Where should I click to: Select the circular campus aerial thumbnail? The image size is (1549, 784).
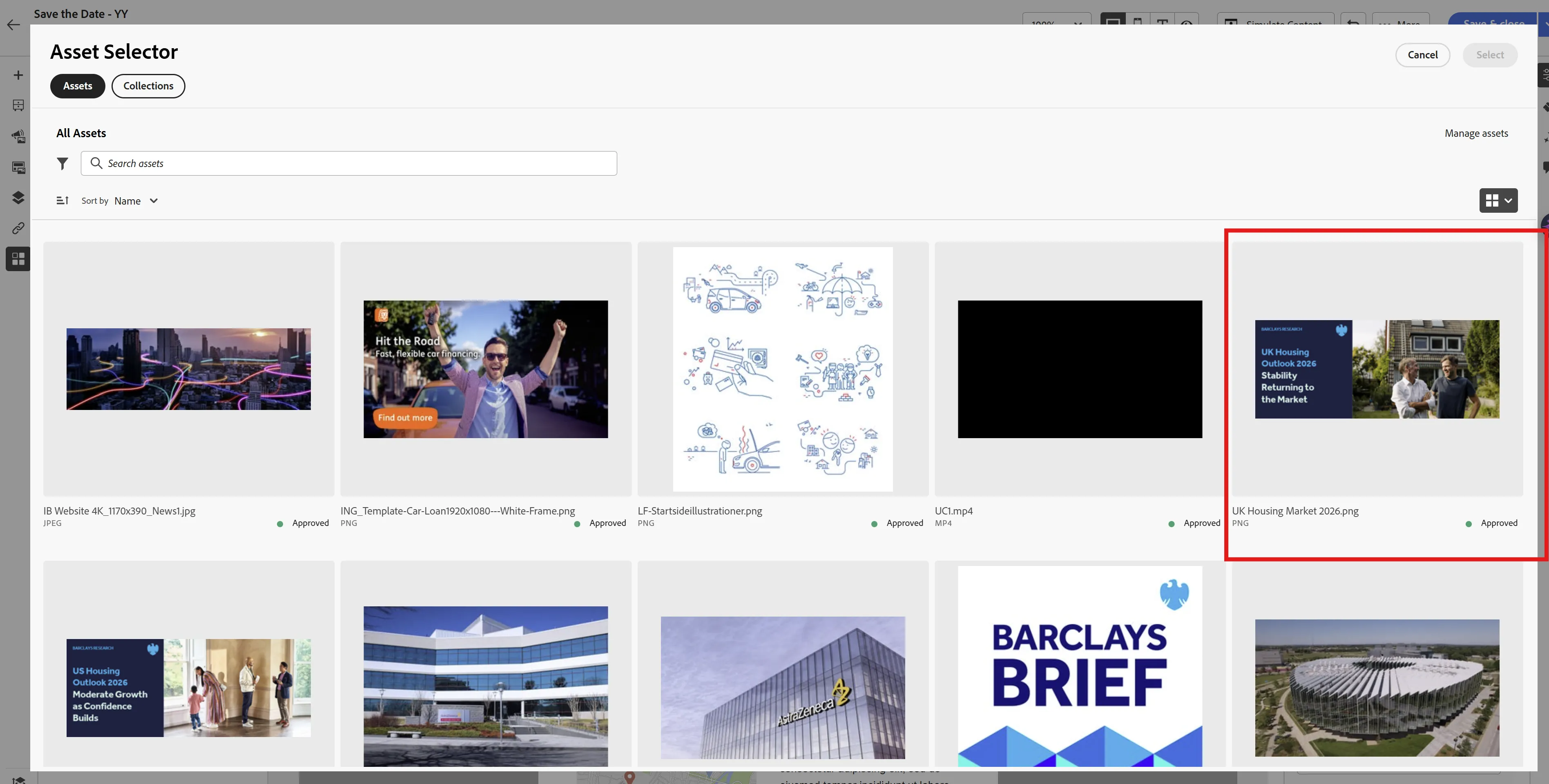1377,688
